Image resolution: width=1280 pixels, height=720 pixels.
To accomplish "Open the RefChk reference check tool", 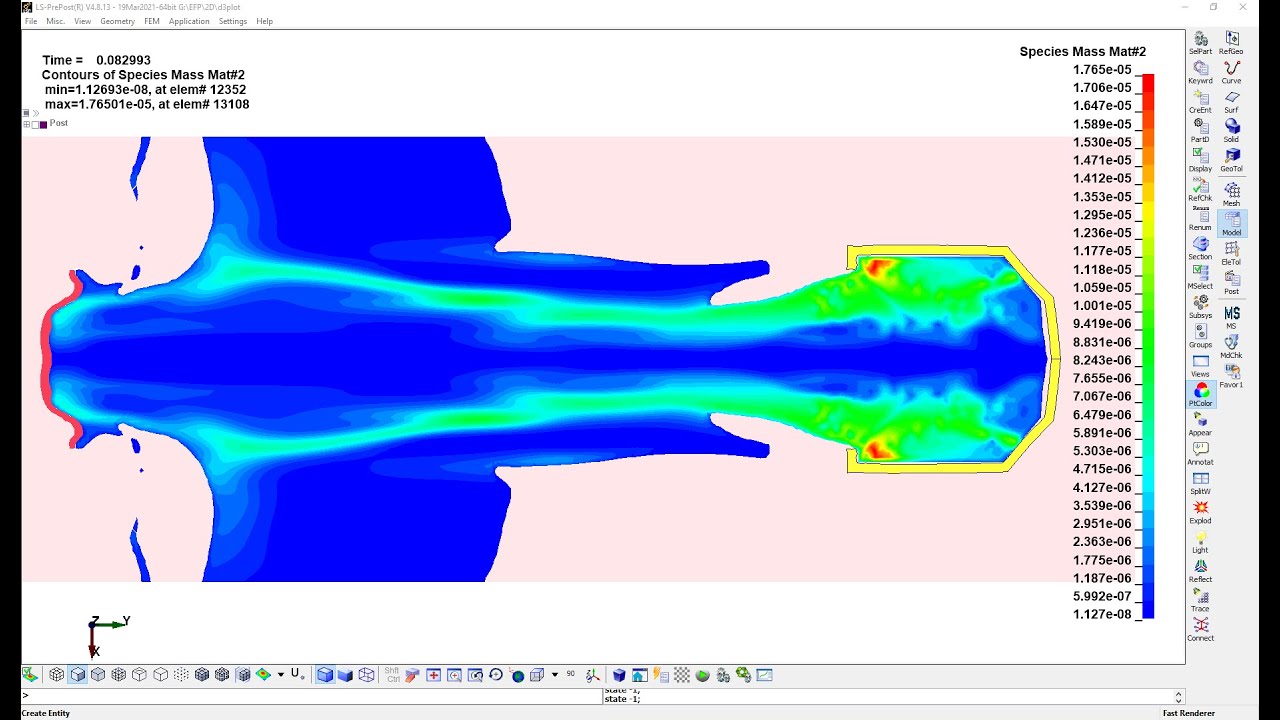I will pos(1200,190).
